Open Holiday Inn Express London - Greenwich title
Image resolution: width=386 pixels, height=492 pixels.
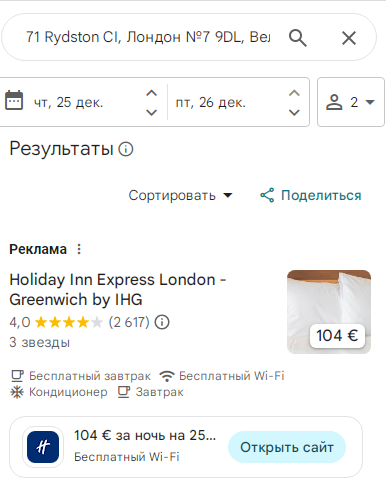(x=118, y=289)
